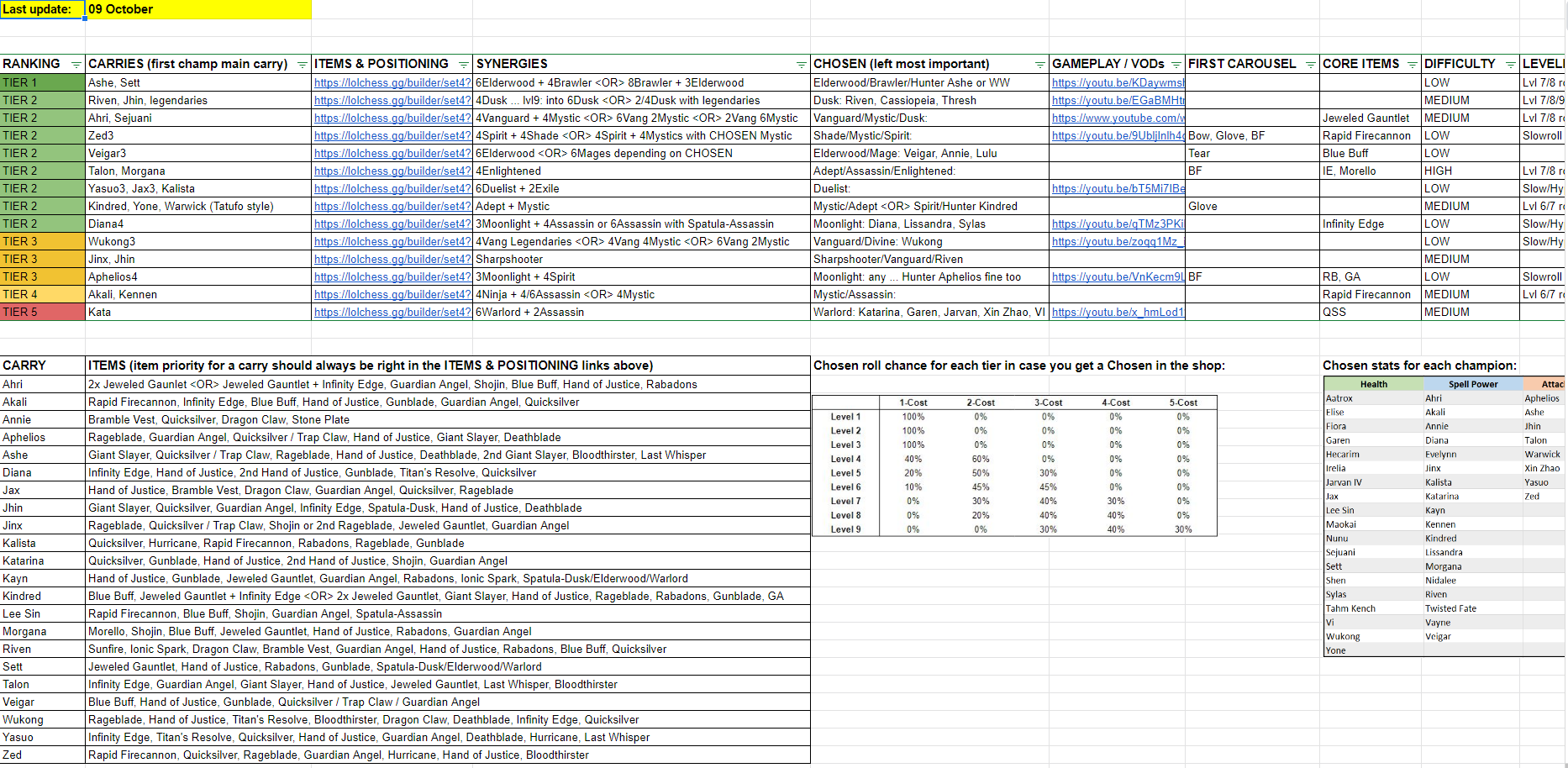
Task: Open lolchess builder link for Akali, Kennen
Action: coord(392,294)
